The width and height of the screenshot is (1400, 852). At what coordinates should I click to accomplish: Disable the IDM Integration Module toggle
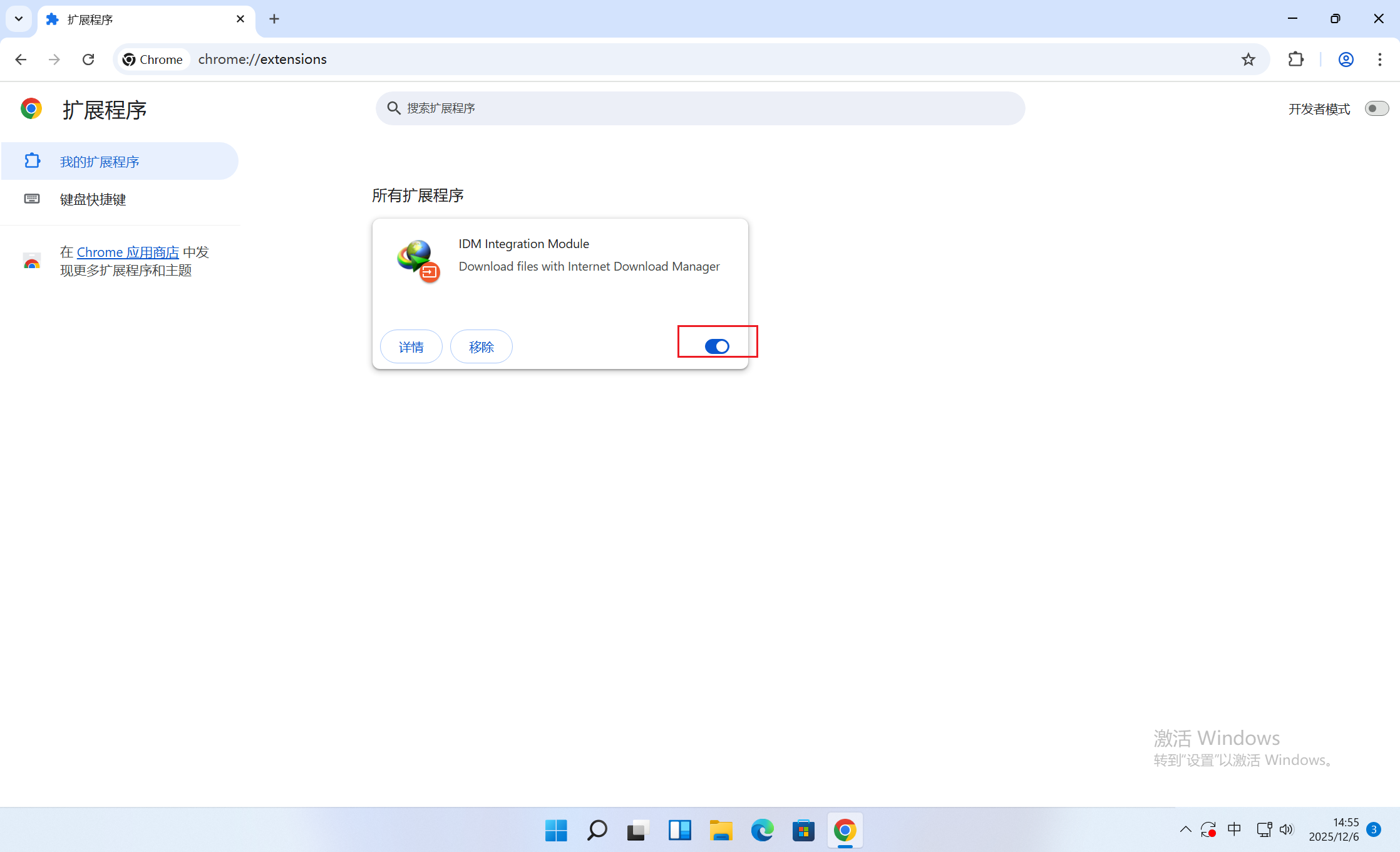[x=717, y=346]
